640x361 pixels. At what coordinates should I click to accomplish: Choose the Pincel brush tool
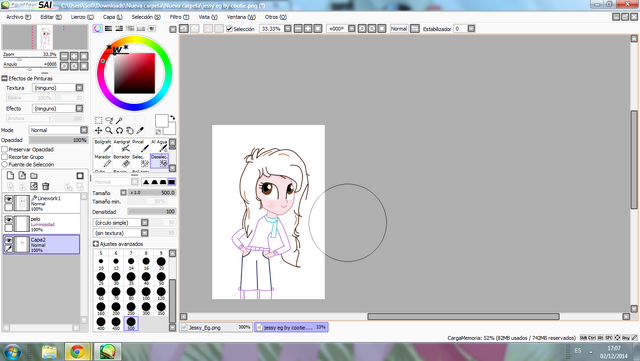coord(140,146)
